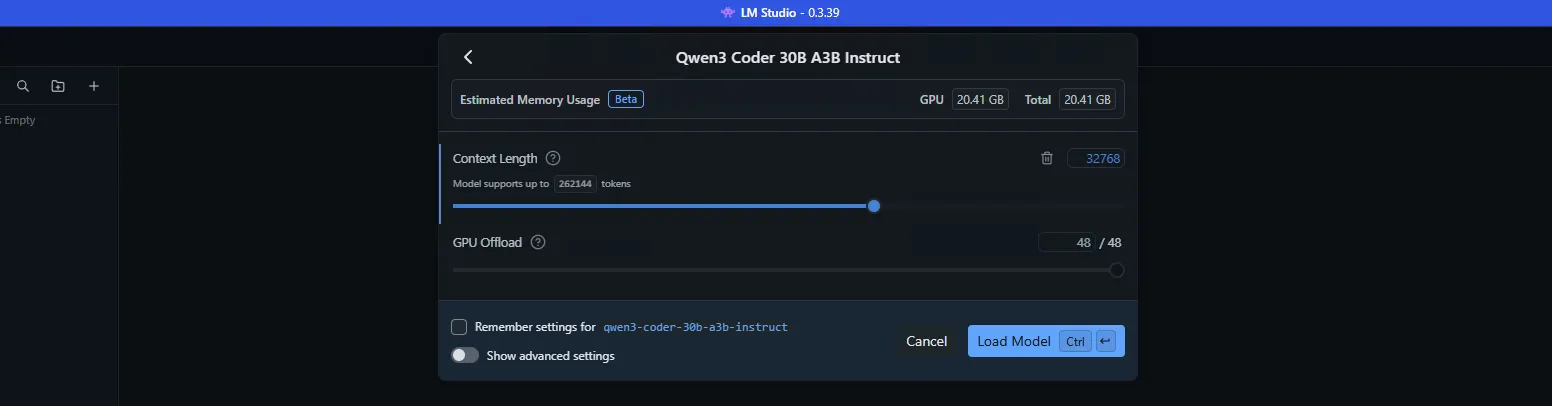Check Remember settings for this model
The height and width of the screenshot is (406, 1552).
point(459,327)
